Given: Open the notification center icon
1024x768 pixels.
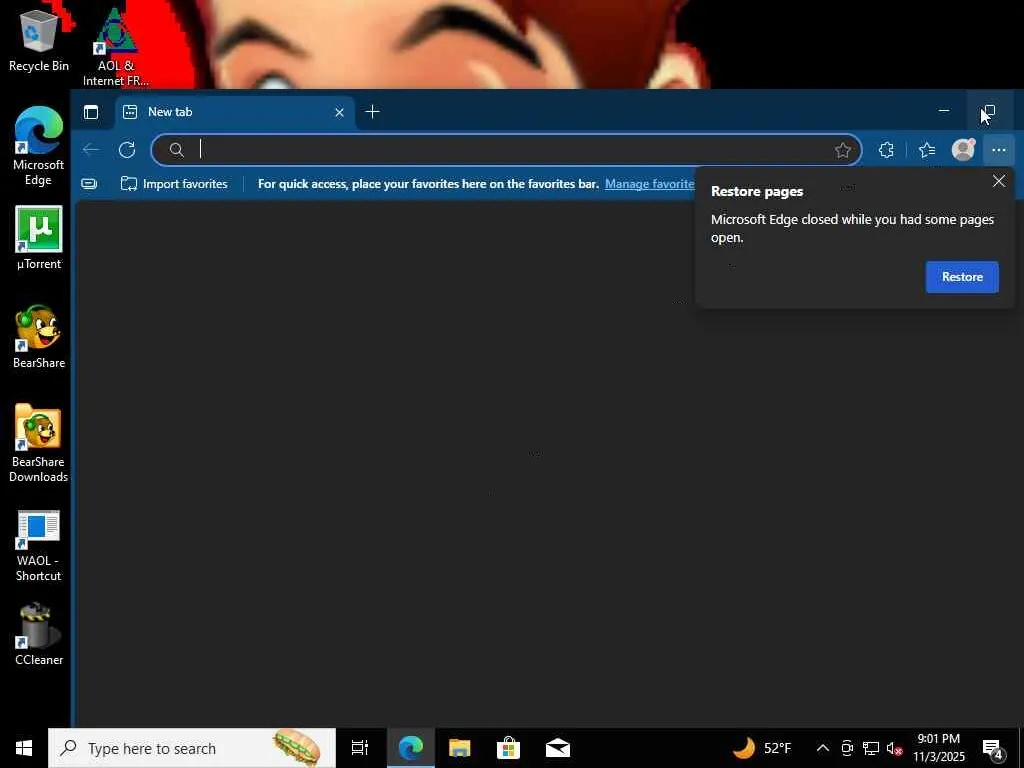Looking at the screenshot, I should click(993, 748).
